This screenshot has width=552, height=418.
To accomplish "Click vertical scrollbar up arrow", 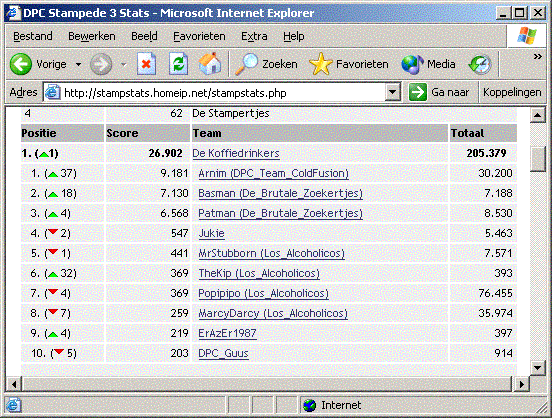I will 538,115.
